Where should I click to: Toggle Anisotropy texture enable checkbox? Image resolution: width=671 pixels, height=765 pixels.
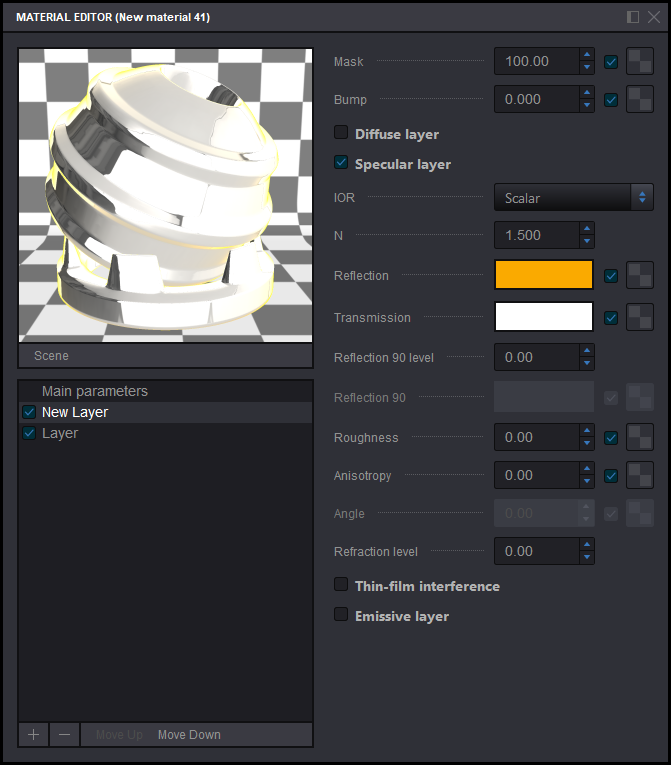tap(611, 476)
